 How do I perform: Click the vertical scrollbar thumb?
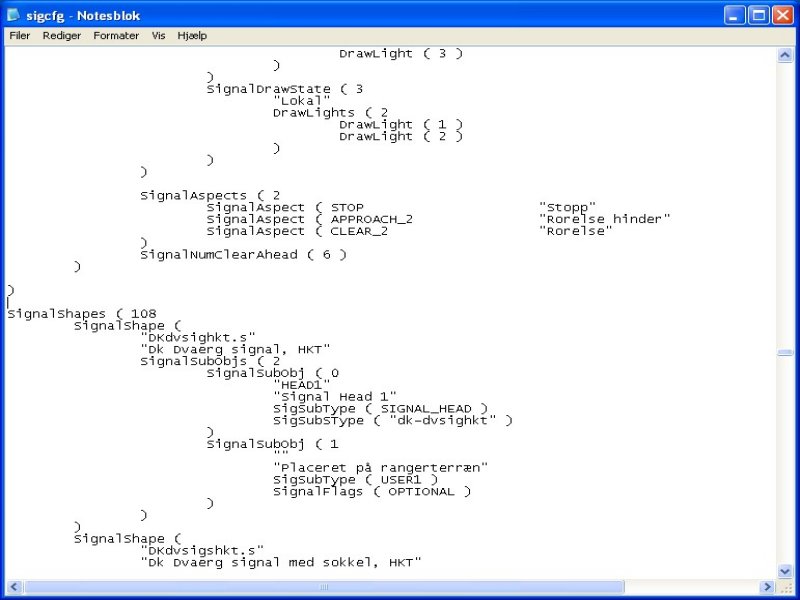[785, 353]
